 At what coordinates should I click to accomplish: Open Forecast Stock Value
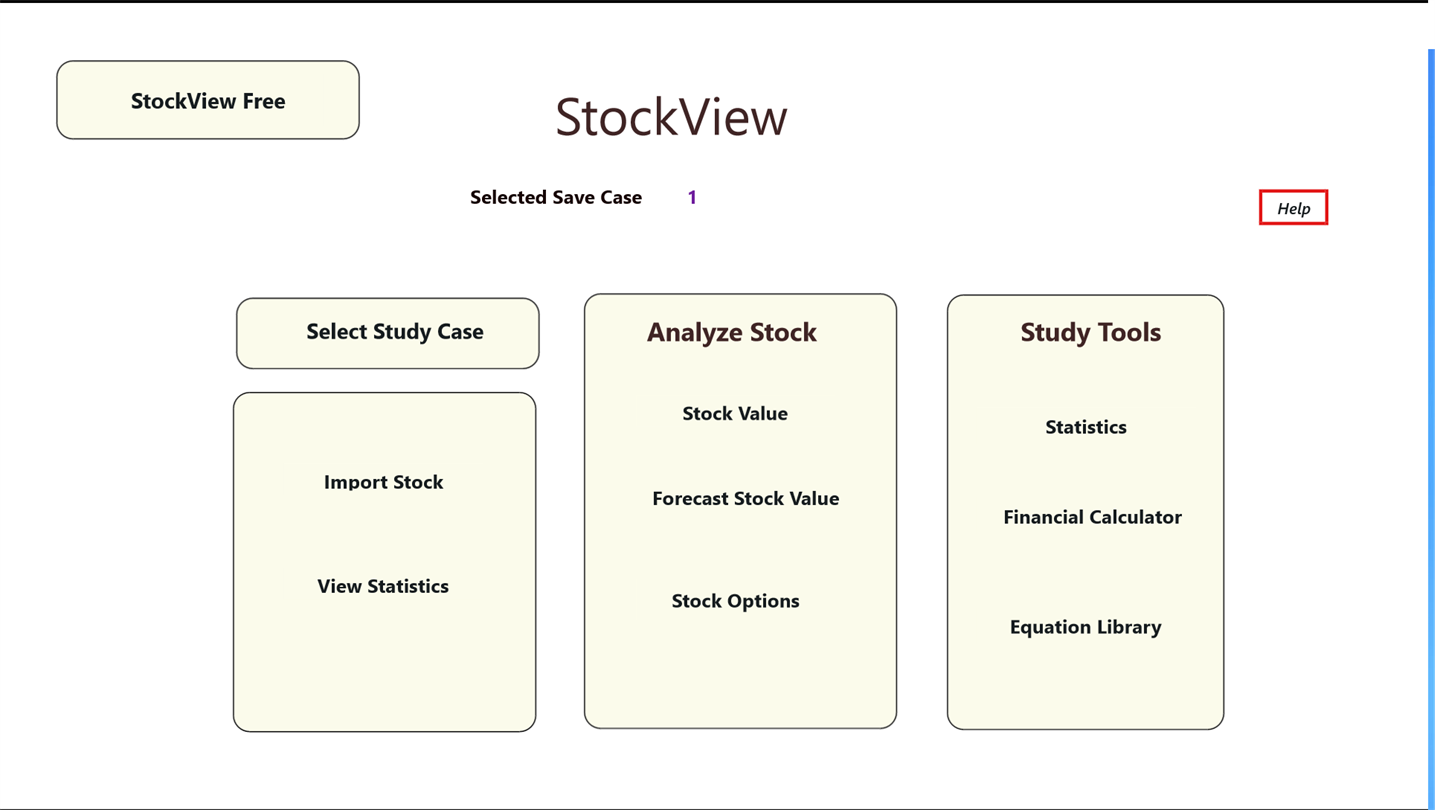click(x=745, y=498)
